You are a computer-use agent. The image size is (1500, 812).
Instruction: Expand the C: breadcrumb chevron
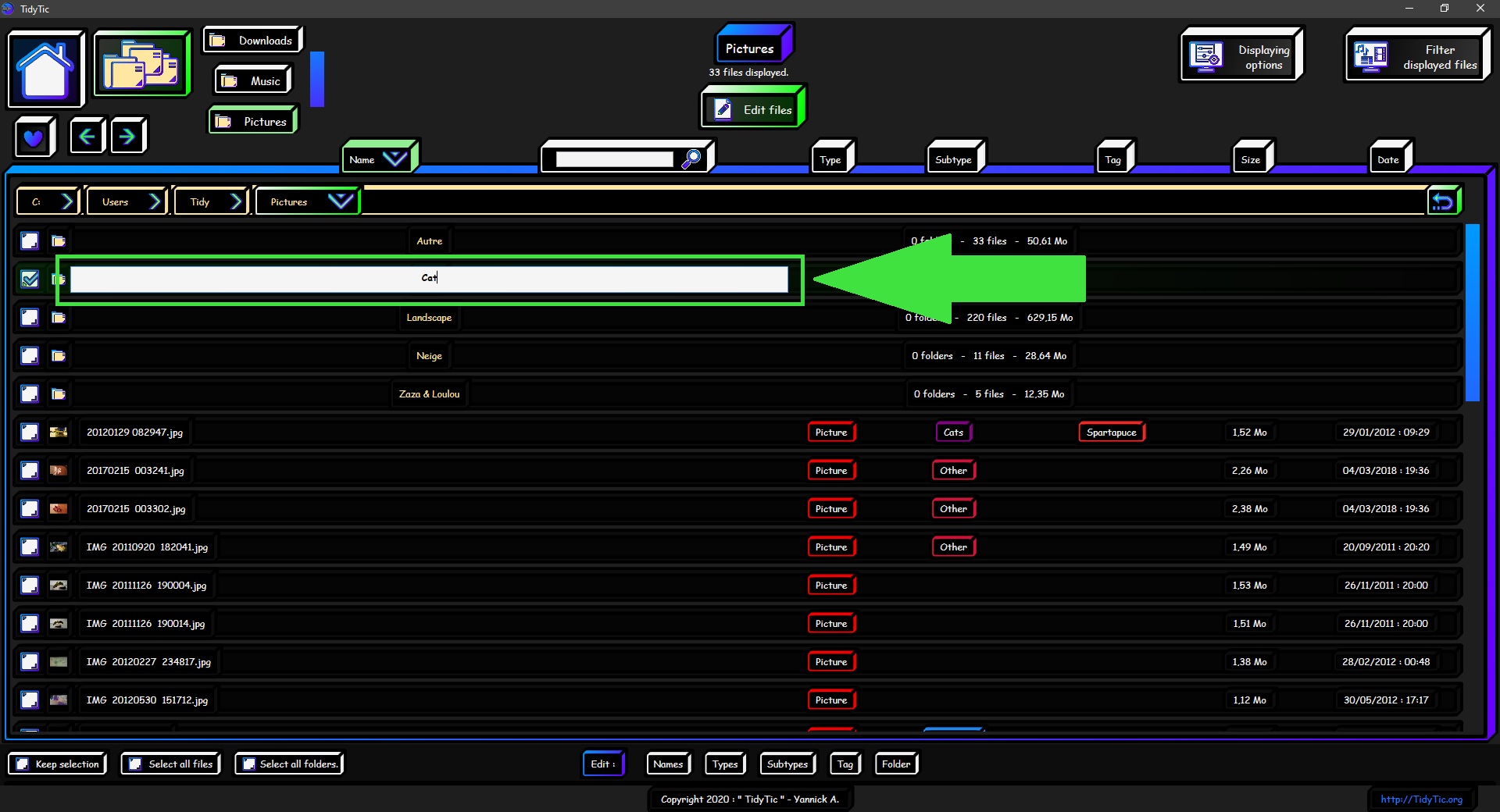[x=68, y=201]
